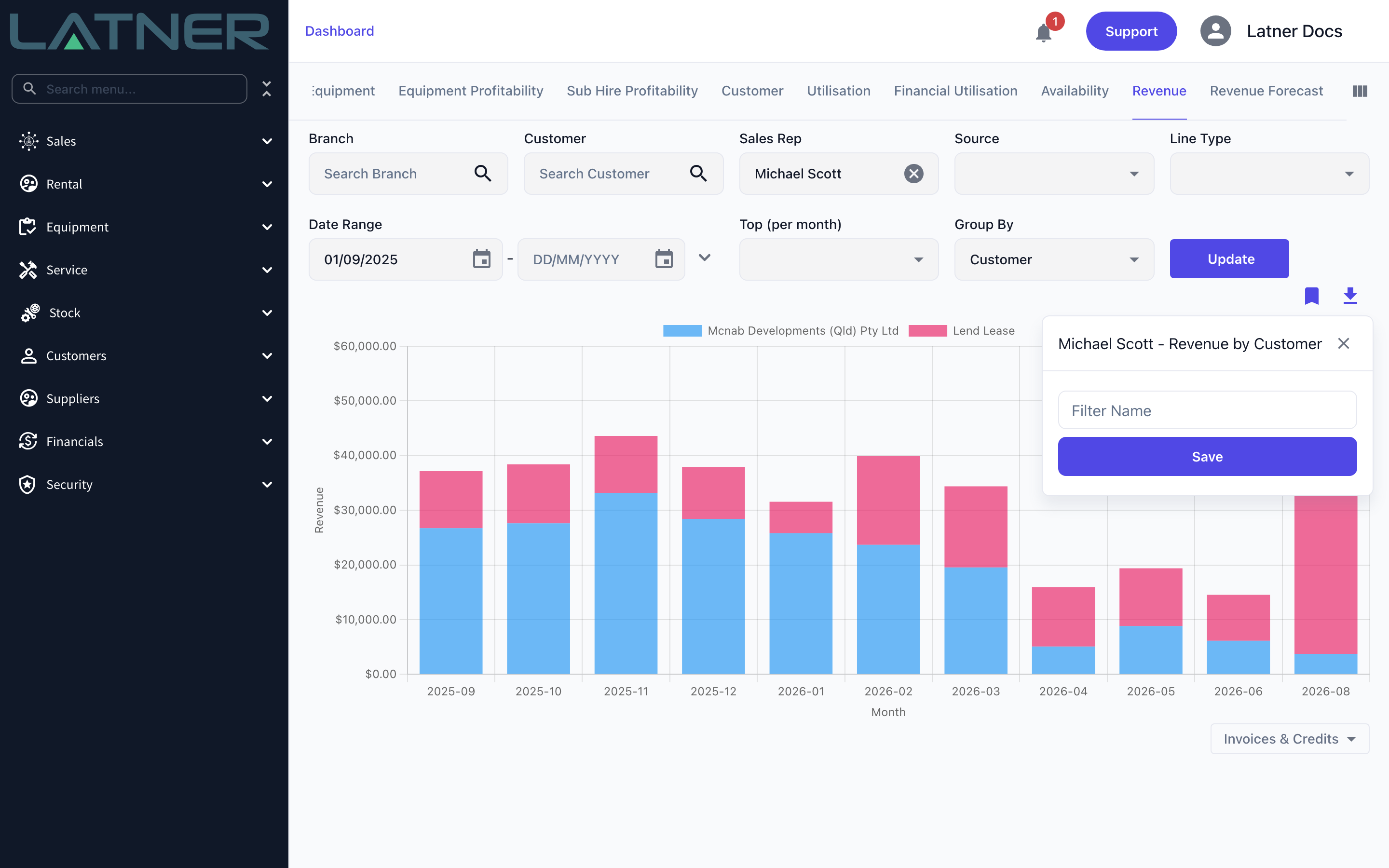Click the Financials sidebar icon
This screenshot has width=1389, height=868.
point(28,441)
